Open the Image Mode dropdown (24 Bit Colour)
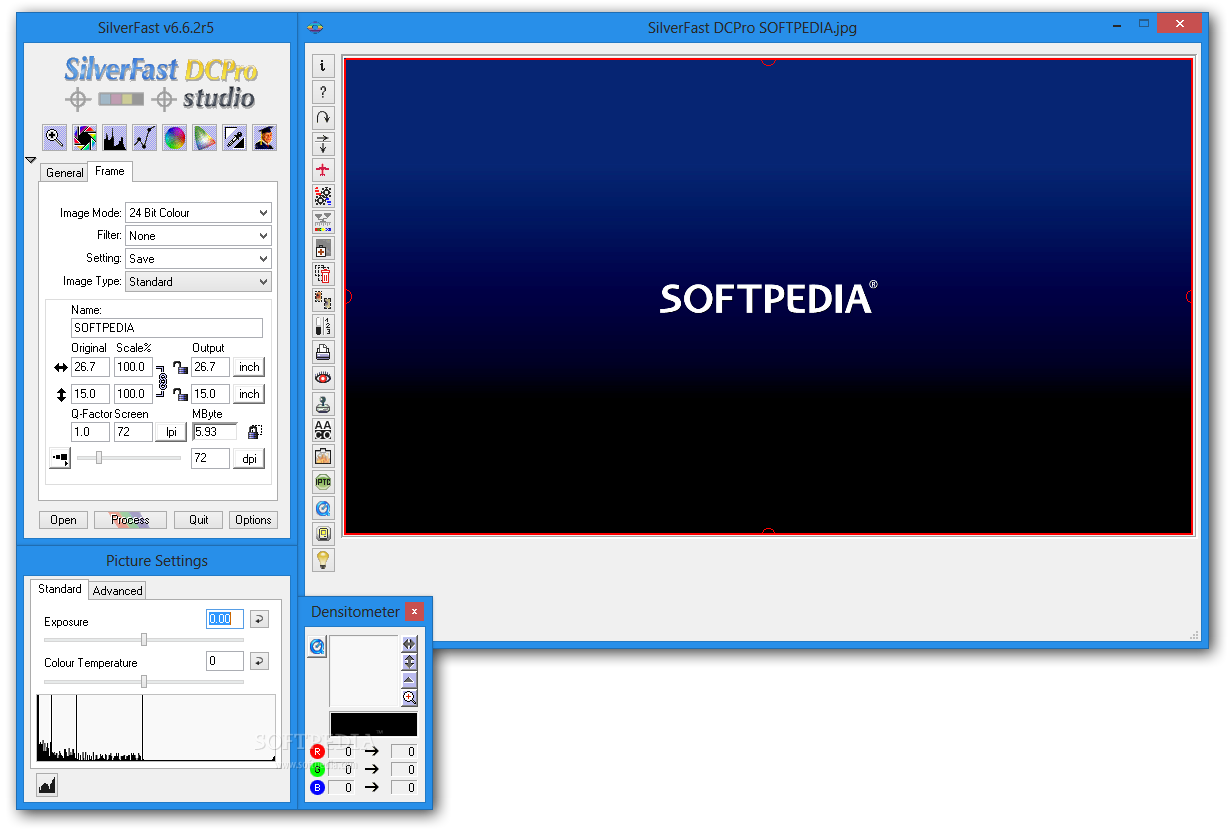Screen dimensions: 1229x830 click(198, 213)
